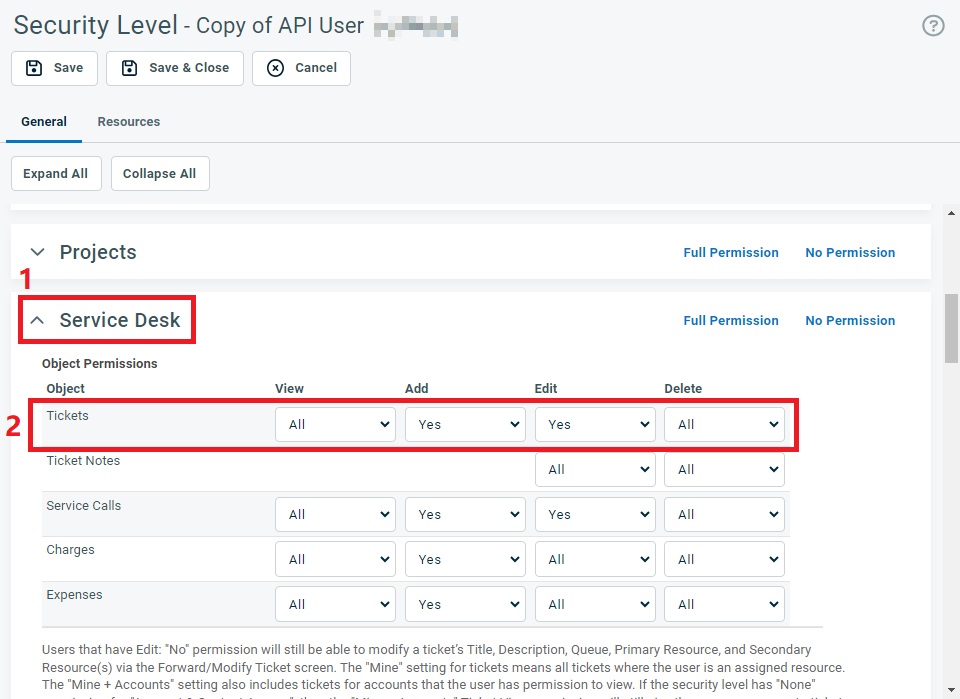Set No Permission for Service Desk
This screenshot has height=699, width=960.
(850, 321)
